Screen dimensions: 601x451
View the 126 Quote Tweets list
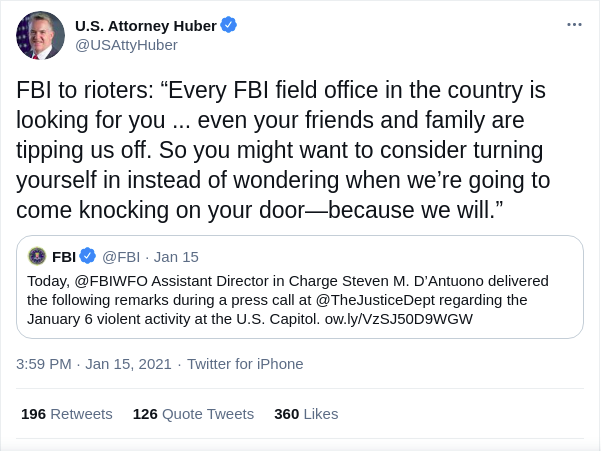click(193, 414)
